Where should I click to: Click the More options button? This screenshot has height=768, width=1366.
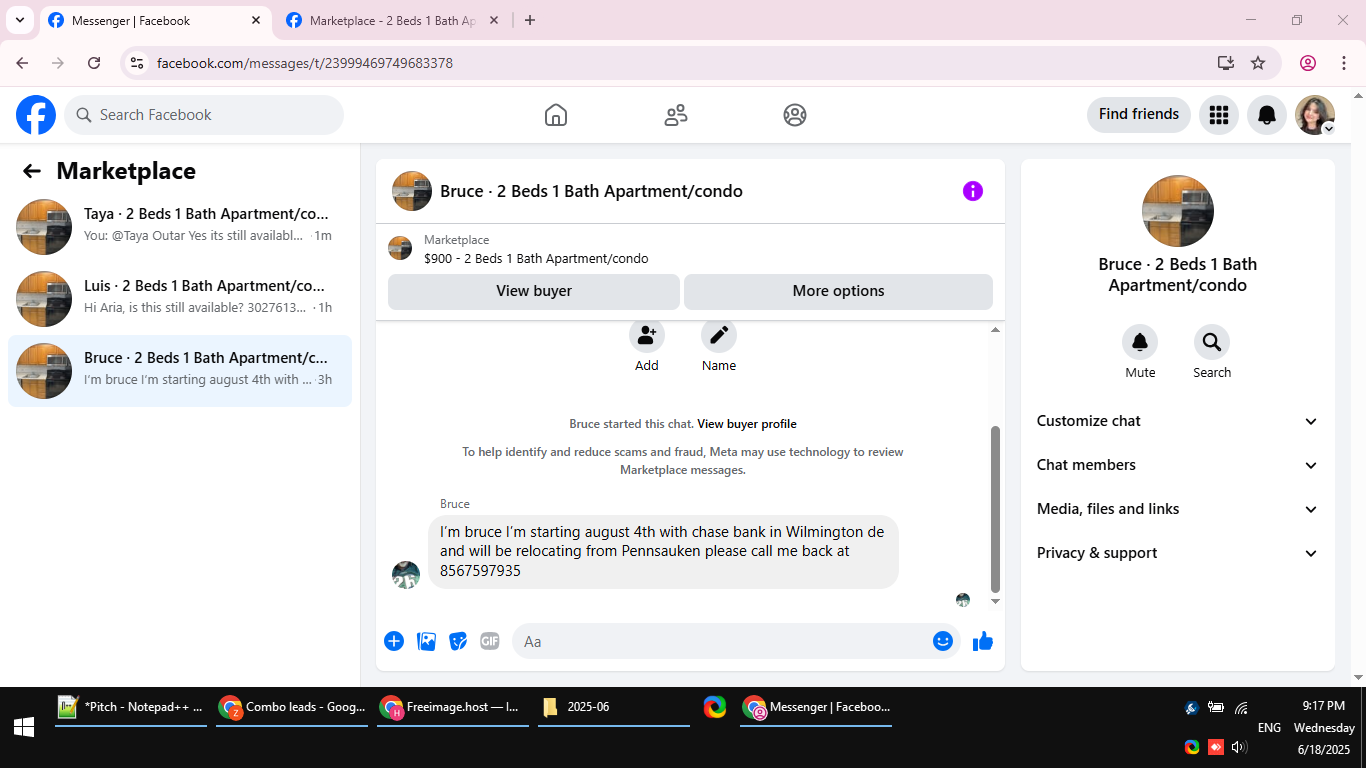point(838,292)
